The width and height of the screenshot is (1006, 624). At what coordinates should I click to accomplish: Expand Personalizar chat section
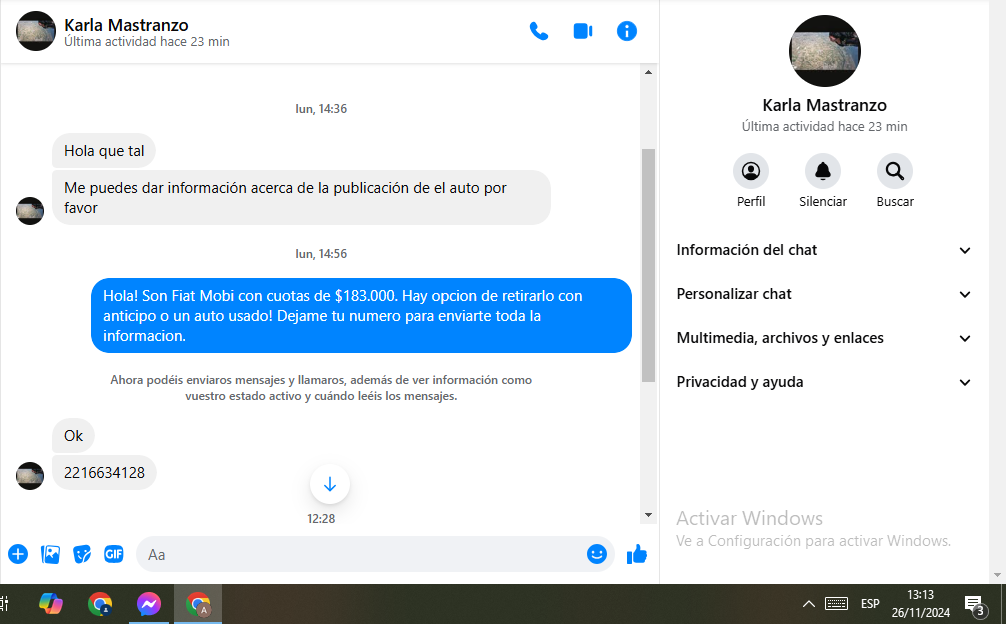(824, 294)
